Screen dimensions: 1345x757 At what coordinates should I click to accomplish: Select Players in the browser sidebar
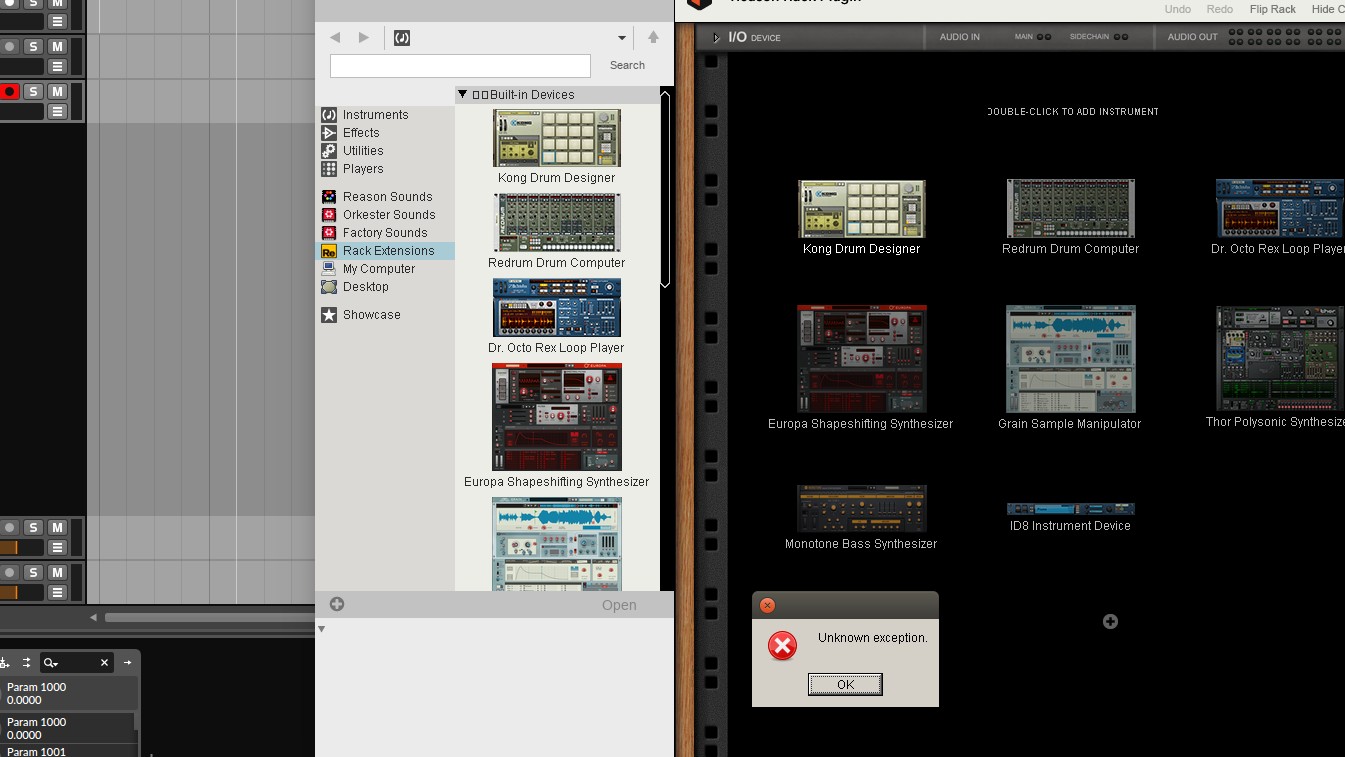363,169
